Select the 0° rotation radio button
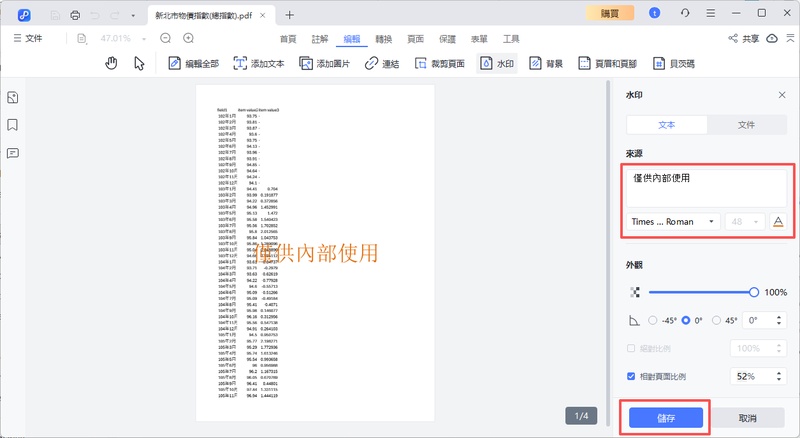The image size is (800, 438). (x=686, y=321)
